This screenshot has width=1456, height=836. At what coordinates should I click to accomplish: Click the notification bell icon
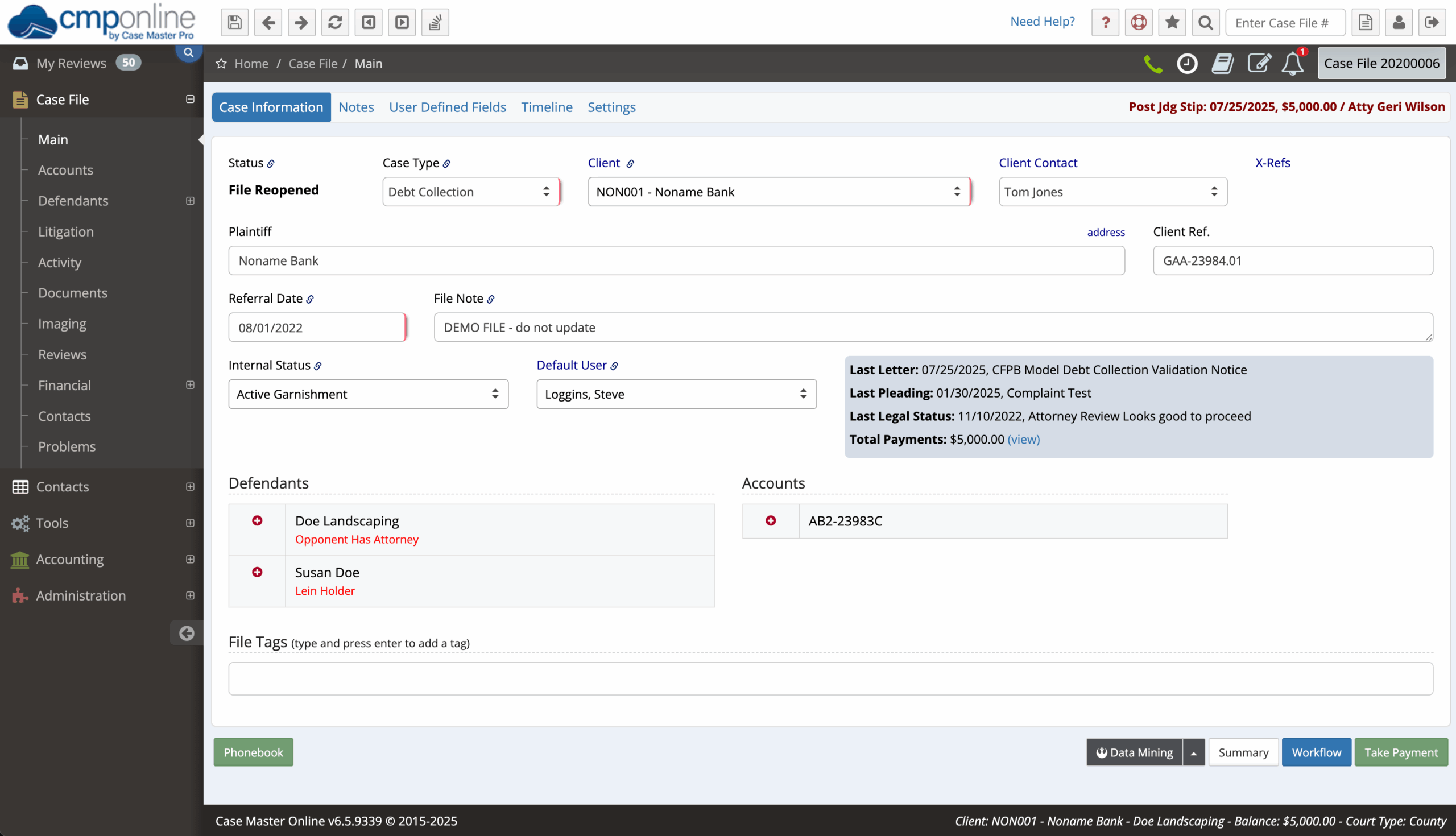pyautogui.click(x=1292, y=63)
